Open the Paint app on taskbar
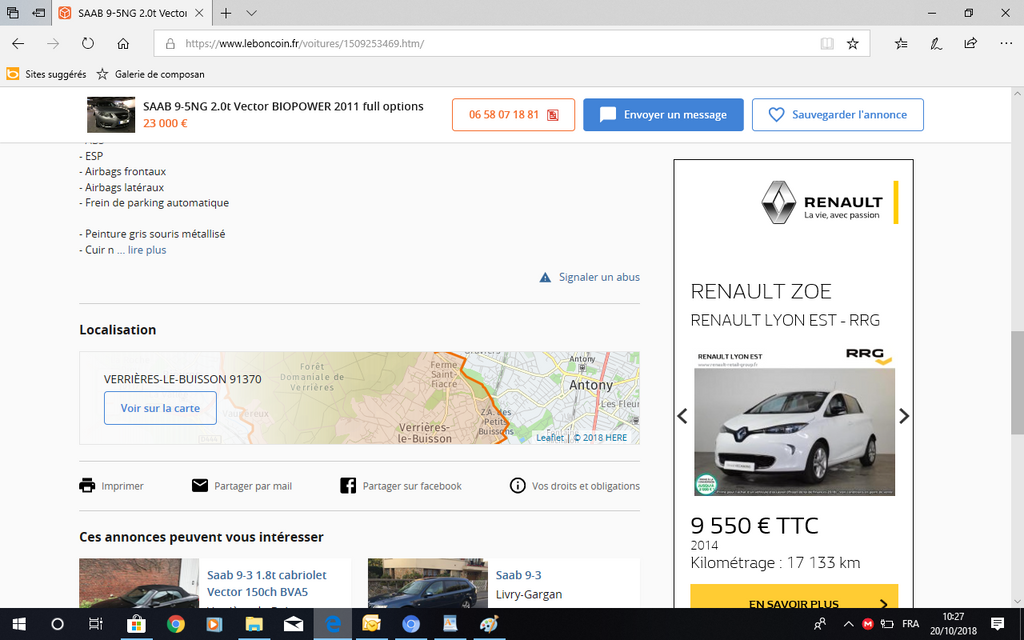Image resolution: width=1024 pixels, height=640 pixels. [488, 624]
